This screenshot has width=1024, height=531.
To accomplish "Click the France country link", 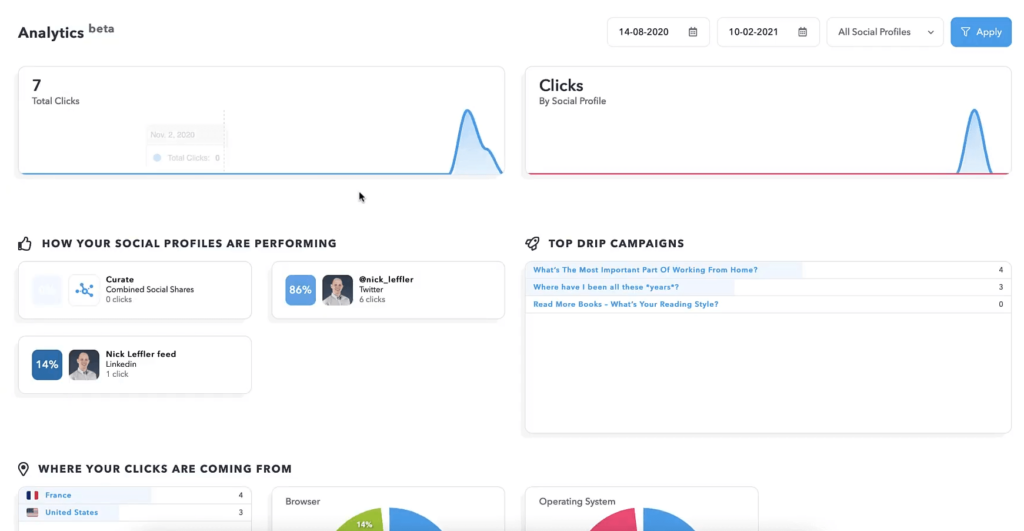I will pos(58,495).
